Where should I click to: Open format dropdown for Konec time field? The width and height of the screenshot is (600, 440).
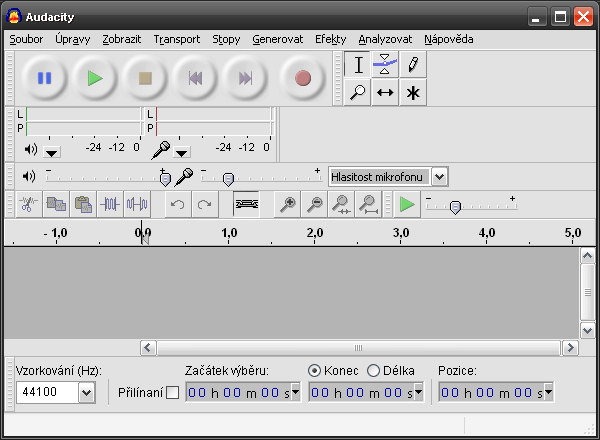[x=418, y=392]
